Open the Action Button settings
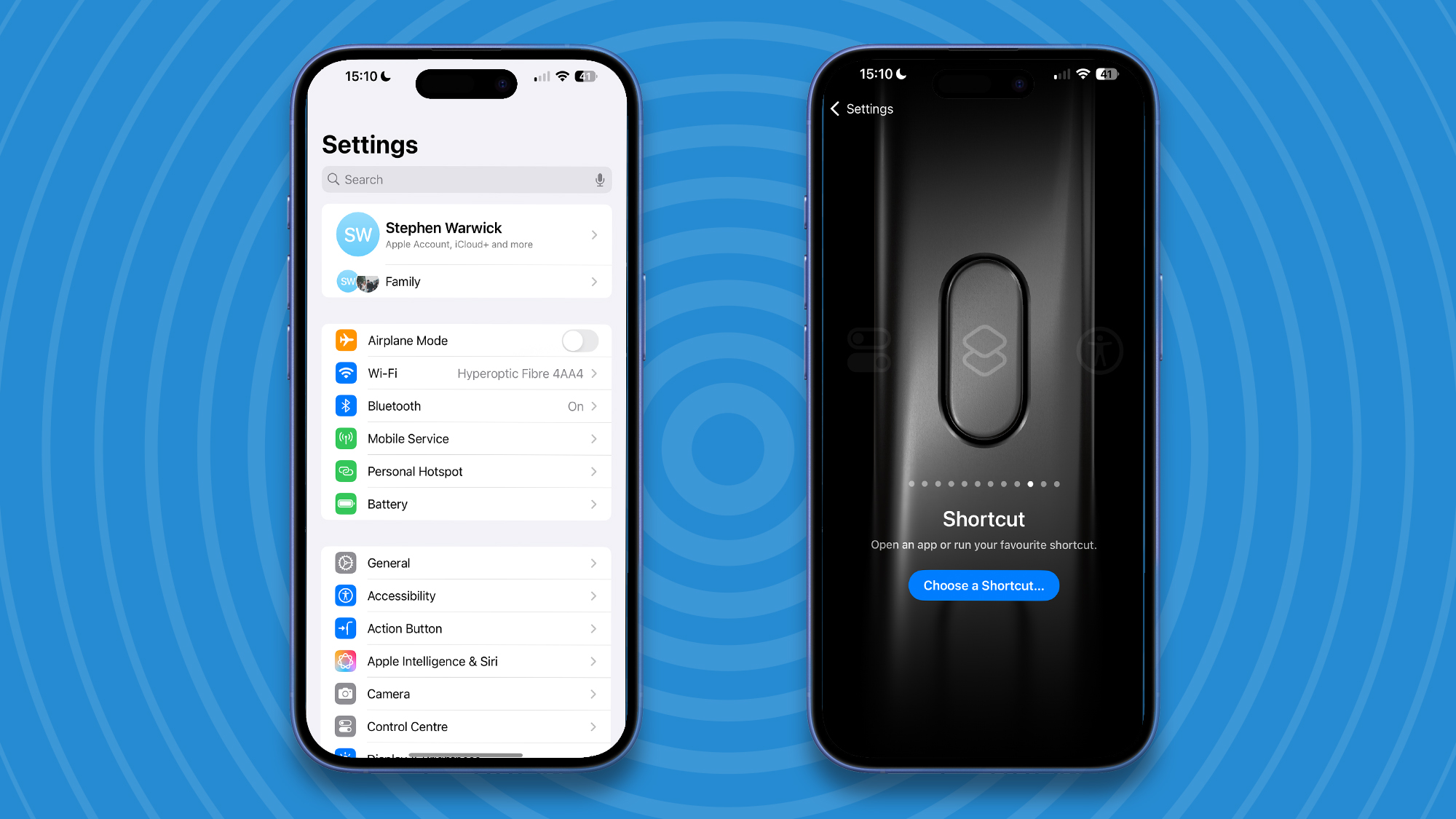 click(467, 628)
